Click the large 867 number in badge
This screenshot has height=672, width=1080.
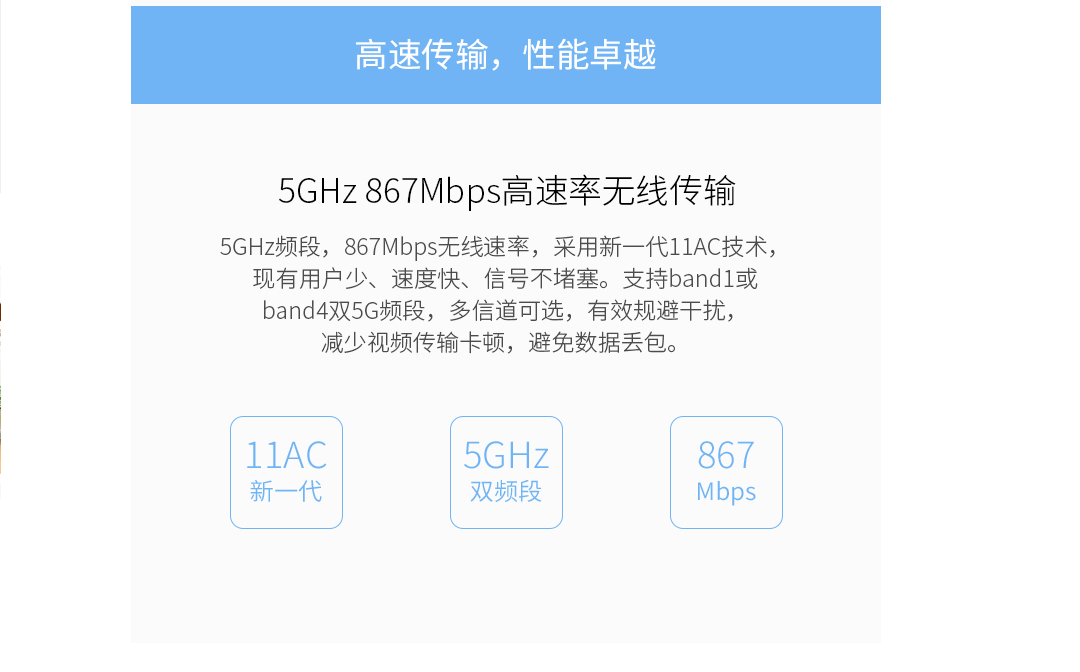(x=726, y=455)
